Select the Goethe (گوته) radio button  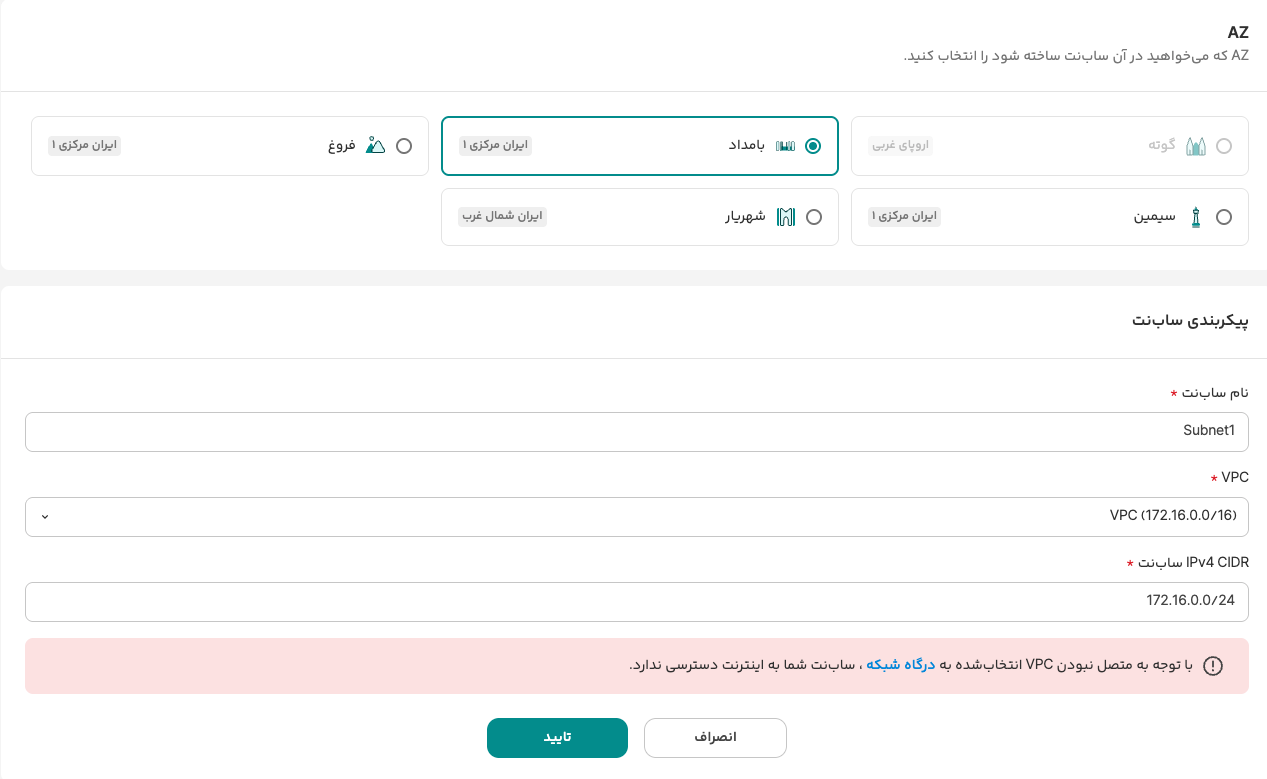click(x=1224, y=146)
